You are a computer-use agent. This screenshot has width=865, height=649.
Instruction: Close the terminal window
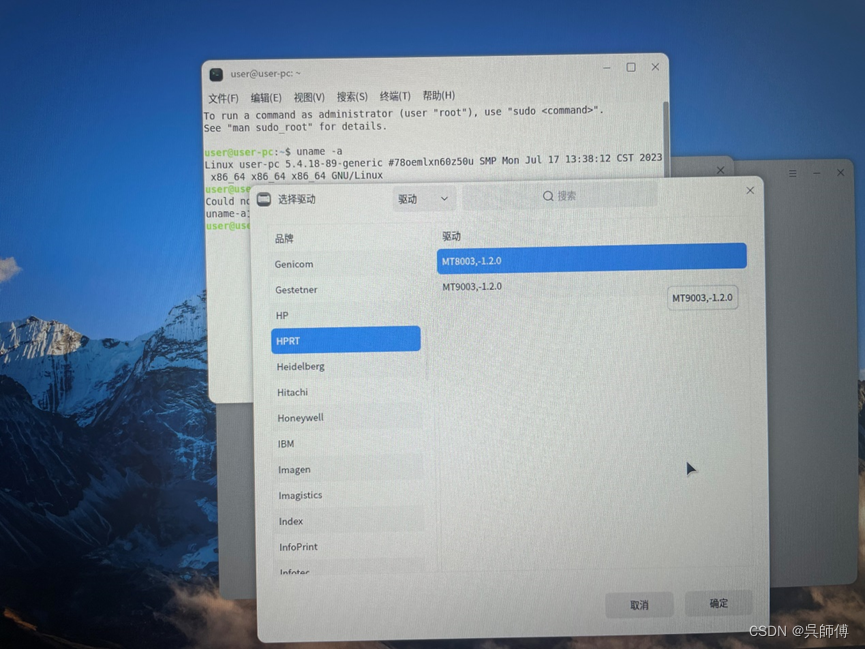coord(655,67)
